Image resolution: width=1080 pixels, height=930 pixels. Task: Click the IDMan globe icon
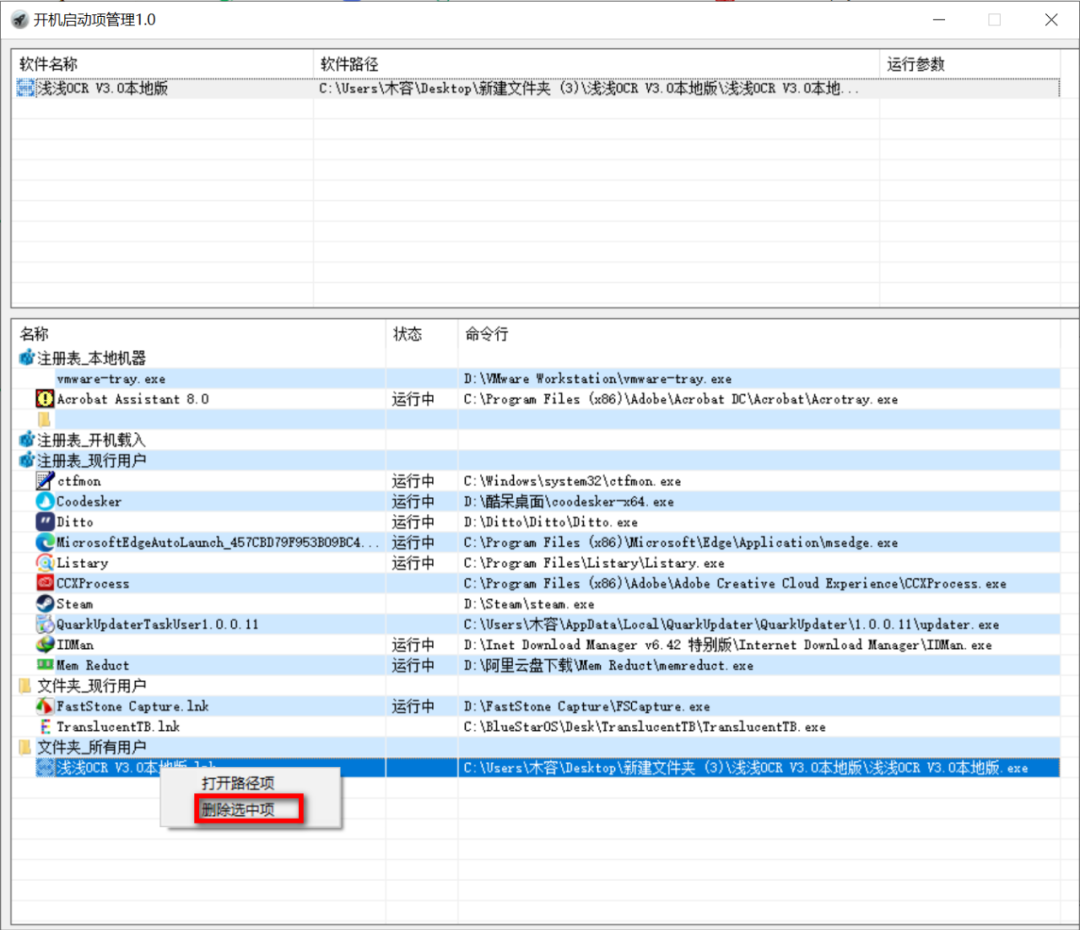[x=45, y=645]
